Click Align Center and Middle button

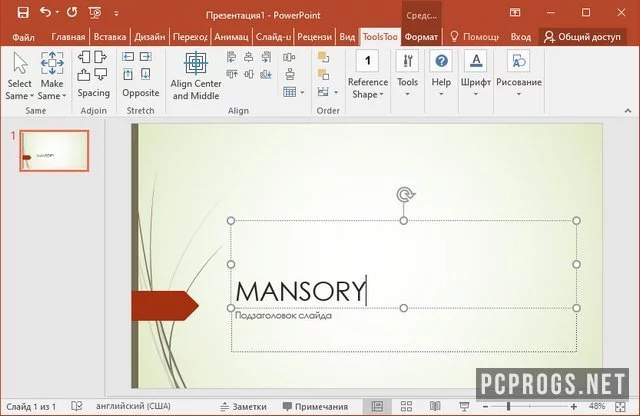tap(196, 76)
